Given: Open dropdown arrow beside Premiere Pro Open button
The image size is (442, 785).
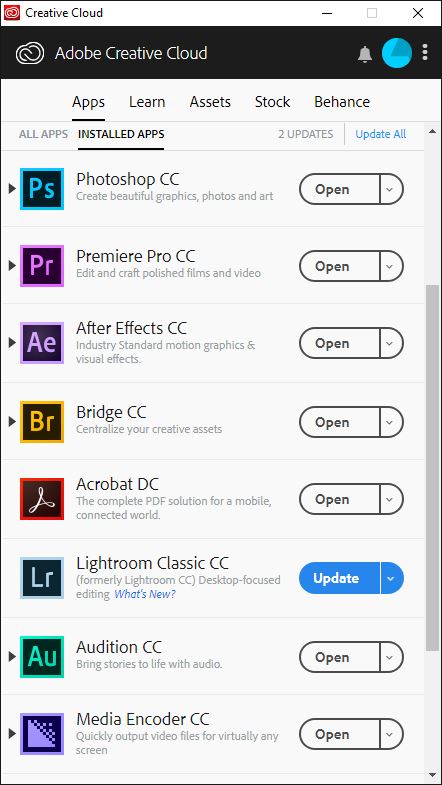Looking at the screenshot, I should tap(391, 266).
